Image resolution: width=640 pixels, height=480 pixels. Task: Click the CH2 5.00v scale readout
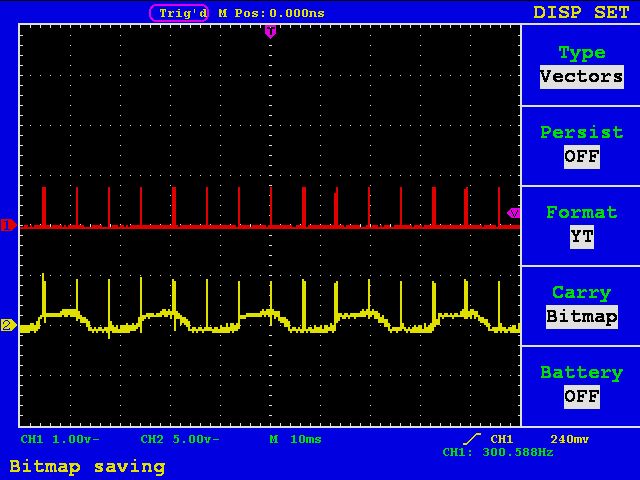(180, 439)
